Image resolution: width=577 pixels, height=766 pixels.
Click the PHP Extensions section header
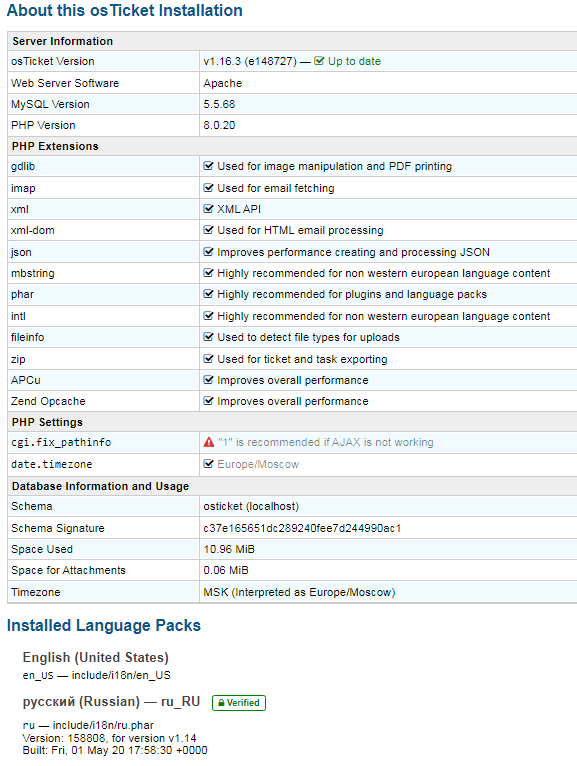(x=55, y=146)
